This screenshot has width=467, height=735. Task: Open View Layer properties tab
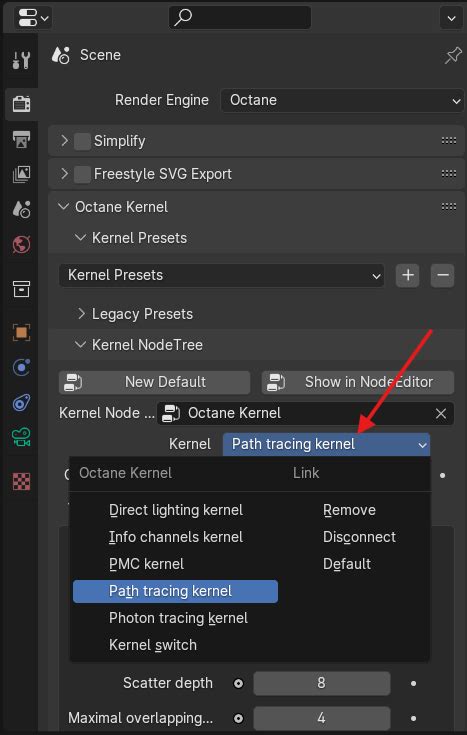[21, 174]
